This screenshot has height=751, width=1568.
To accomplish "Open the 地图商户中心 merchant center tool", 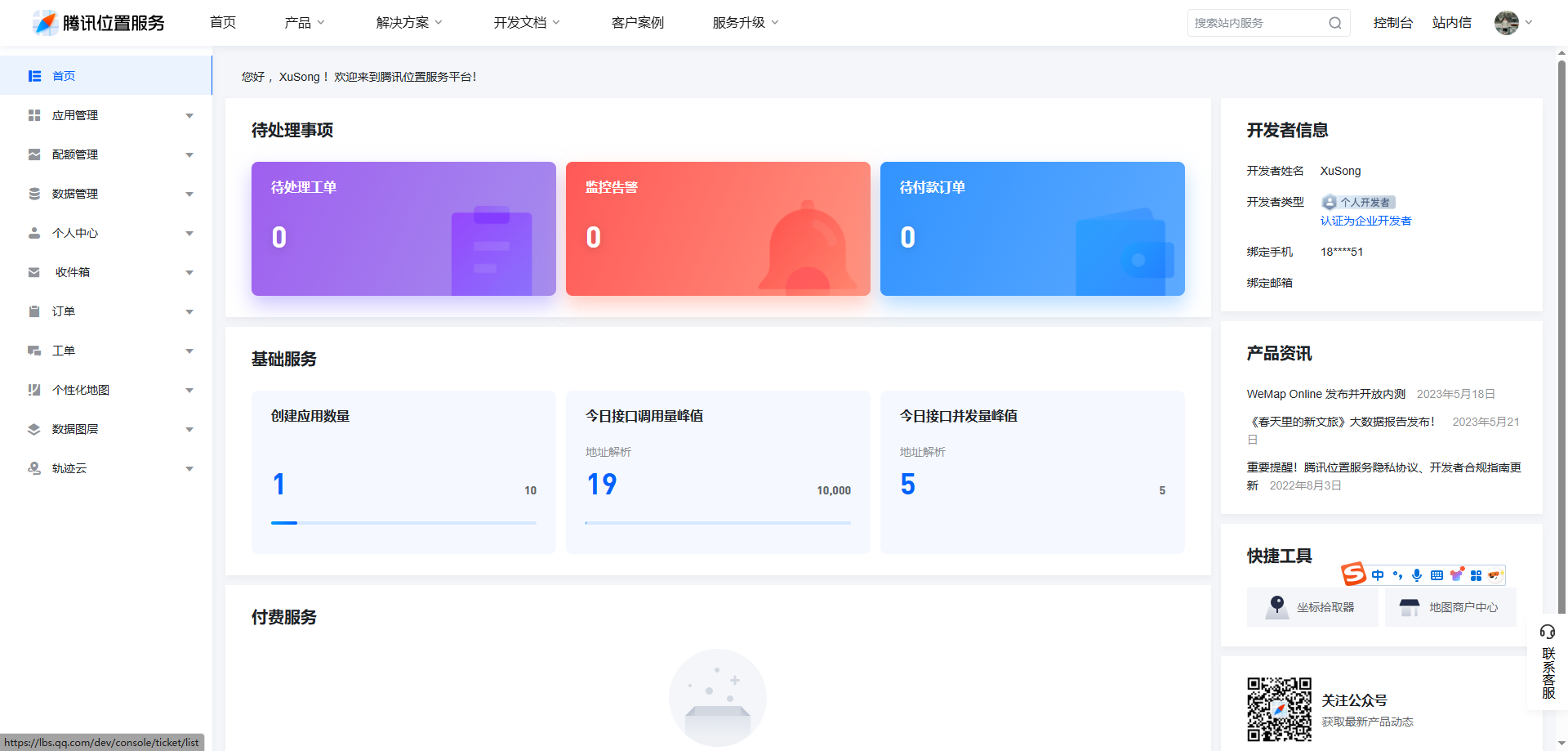I will click(x=1450, y=607).
